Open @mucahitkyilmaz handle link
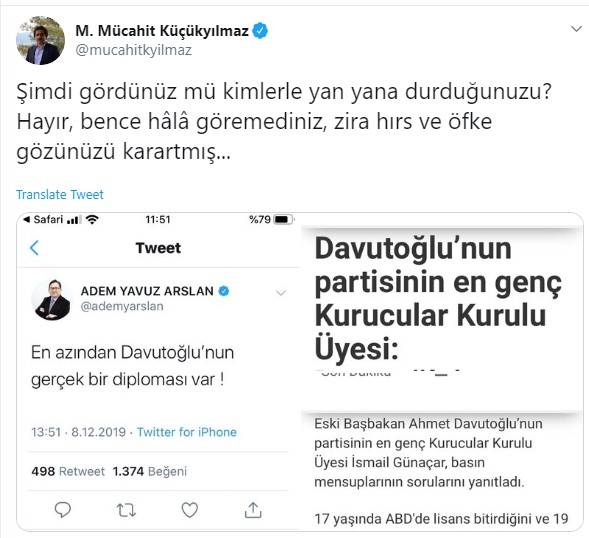This screenshot has height=538, width=589. (134, 50)
